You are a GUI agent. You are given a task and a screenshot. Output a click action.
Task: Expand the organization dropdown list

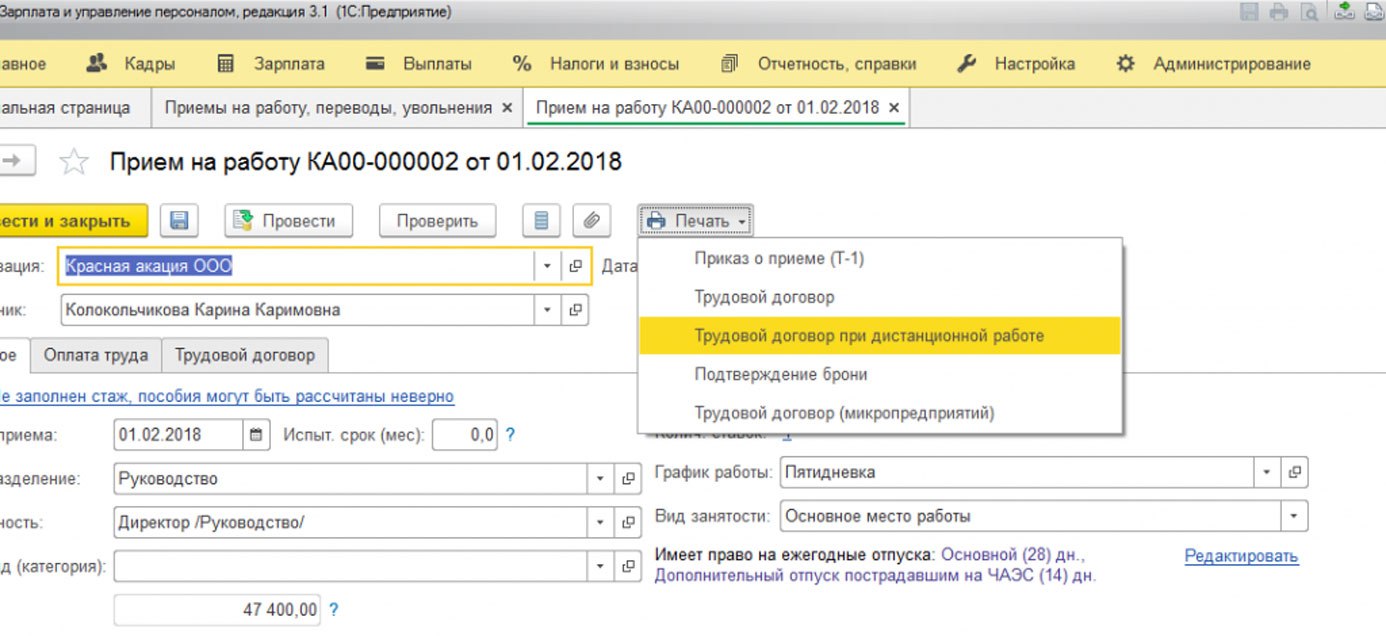(x=547, y=267)
